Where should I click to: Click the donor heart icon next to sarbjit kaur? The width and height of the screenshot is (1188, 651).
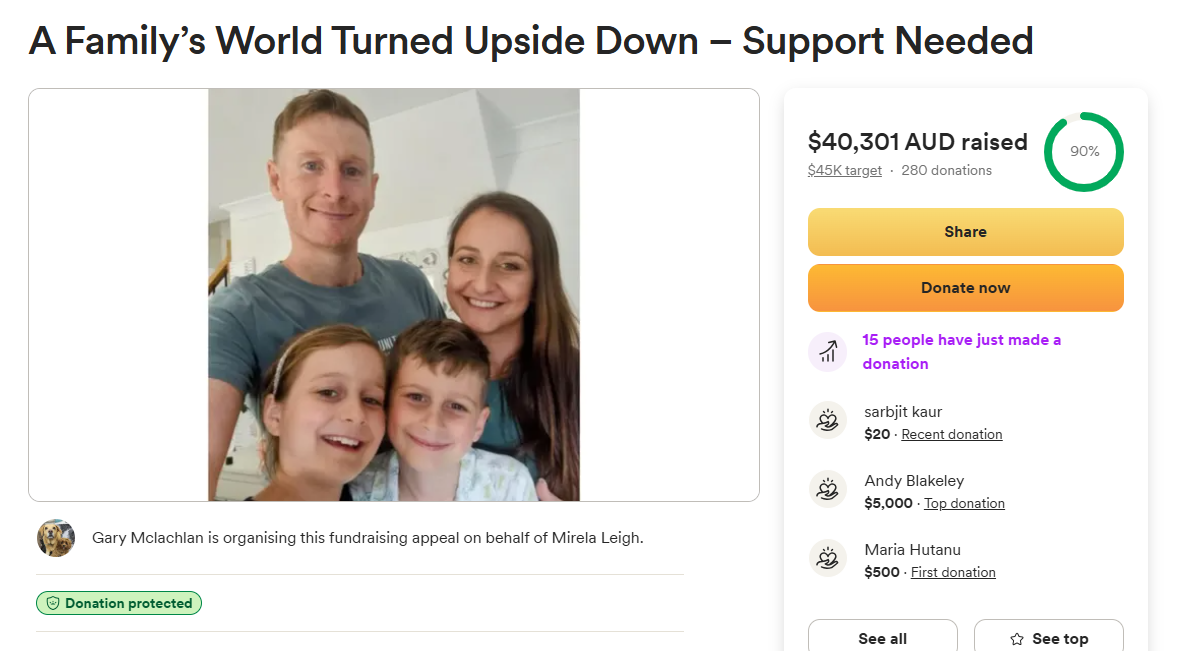point(827,421)
